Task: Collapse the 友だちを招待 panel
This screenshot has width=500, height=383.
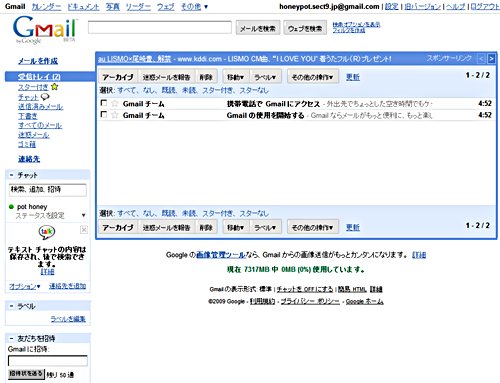Action: (12, 338)
